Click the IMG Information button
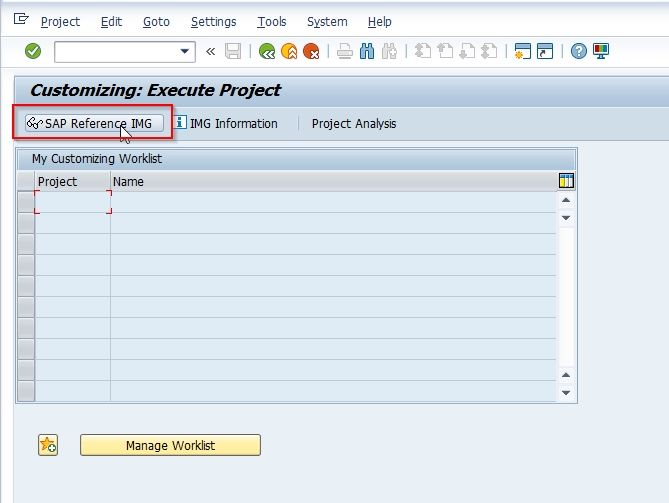Screen dimensions: 669x503 pyautogui.click(x=227, y=123)
